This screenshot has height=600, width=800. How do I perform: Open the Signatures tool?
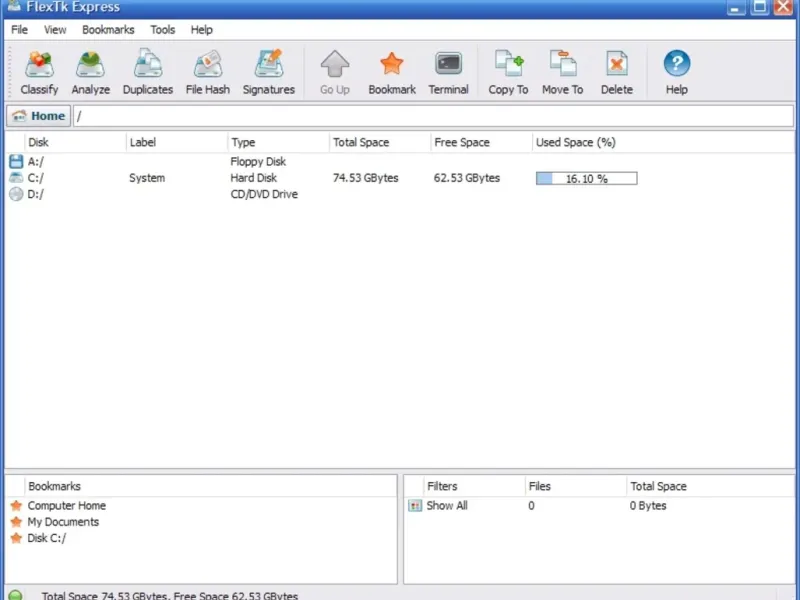[x=269, y=72]
